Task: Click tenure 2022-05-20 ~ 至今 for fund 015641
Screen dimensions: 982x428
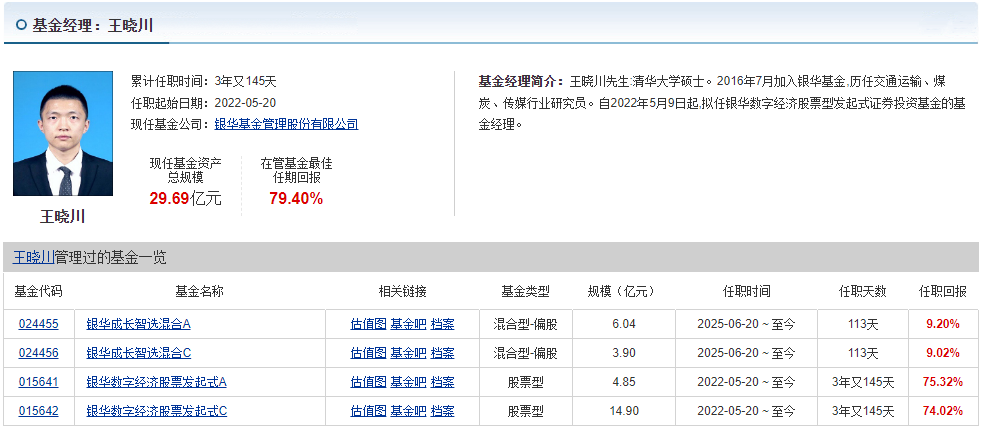Action: tap(746, 382)
